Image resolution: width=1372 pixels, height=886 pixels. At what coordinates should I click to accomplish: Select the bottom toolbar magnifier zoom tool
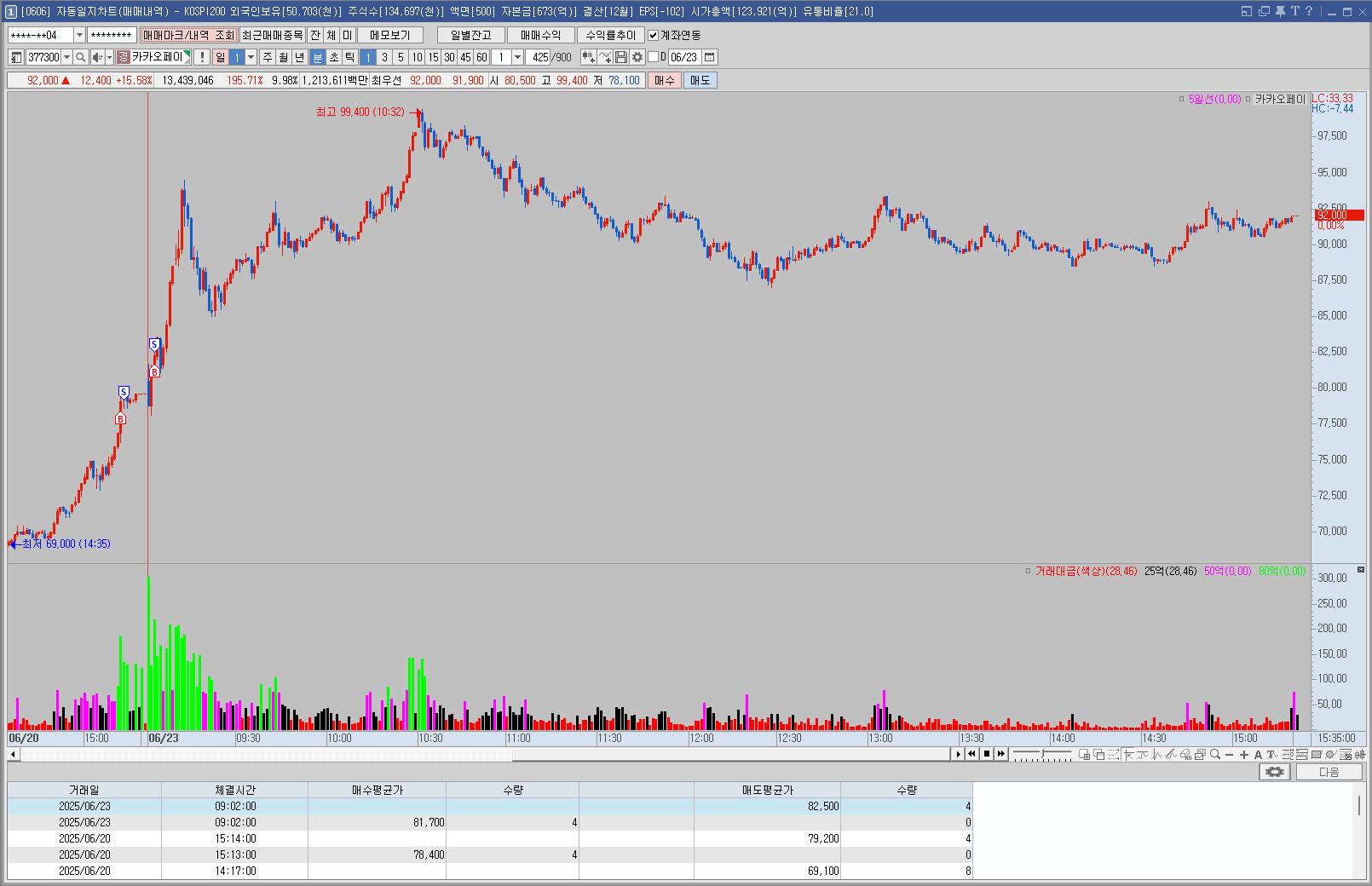(1214, 754)
